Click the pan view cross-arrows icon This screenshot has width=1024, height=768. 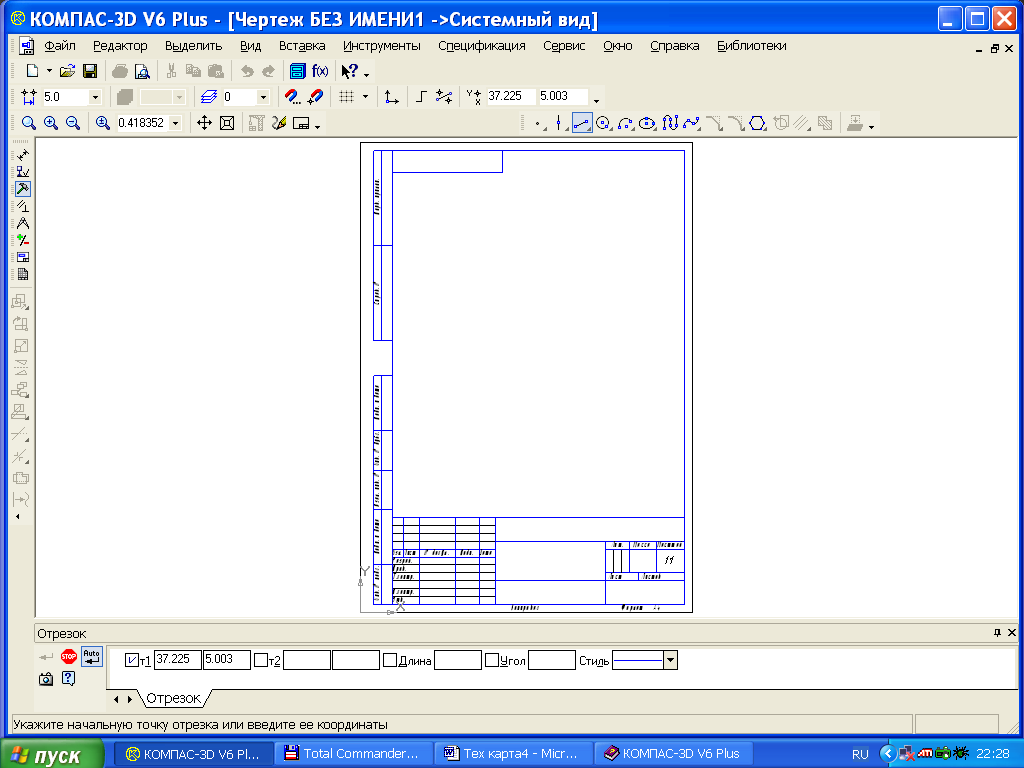pyautogui.click(x=204, y=123)
